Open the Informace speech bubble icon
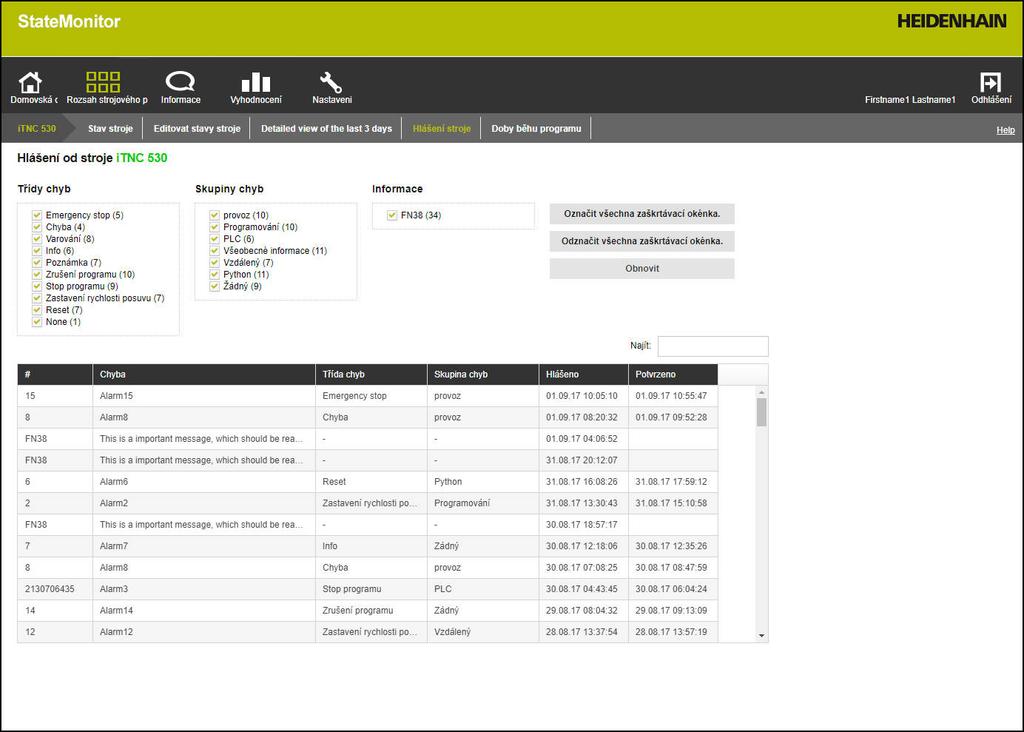1024x732 pixels. (180, 82)
